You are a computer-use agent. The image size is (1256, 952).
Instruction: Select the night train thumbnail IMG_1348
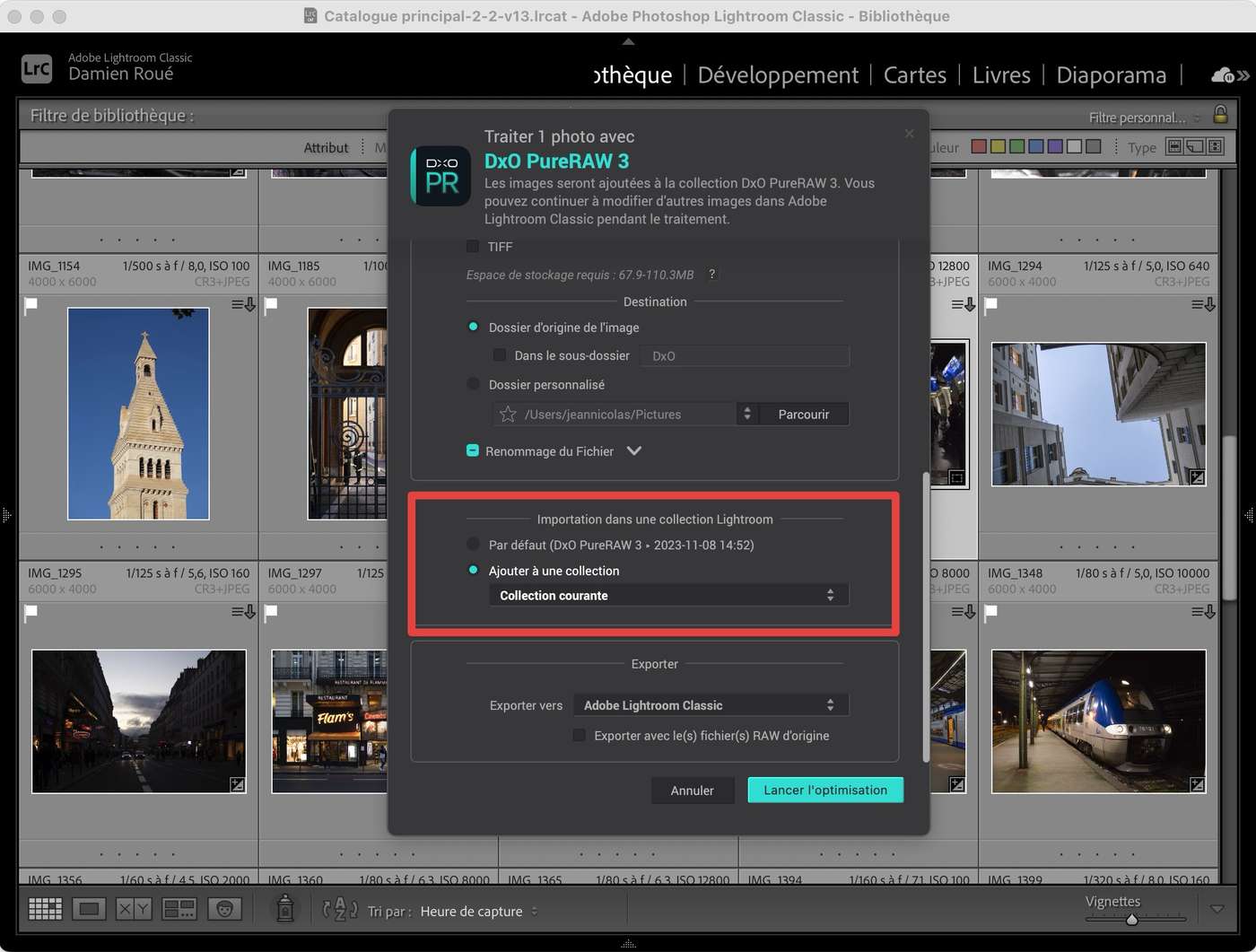(1098, 721)
